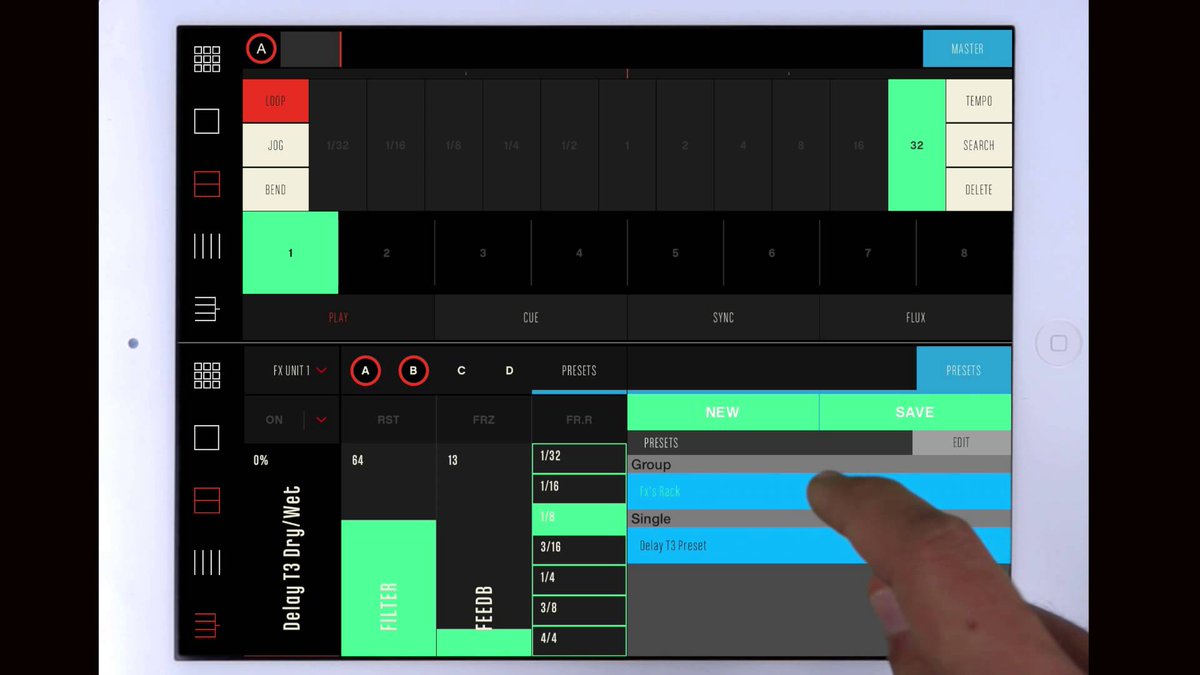Set loop size to 1/4
Viewport: 1200px width, 675px height.
pos(512,145)
